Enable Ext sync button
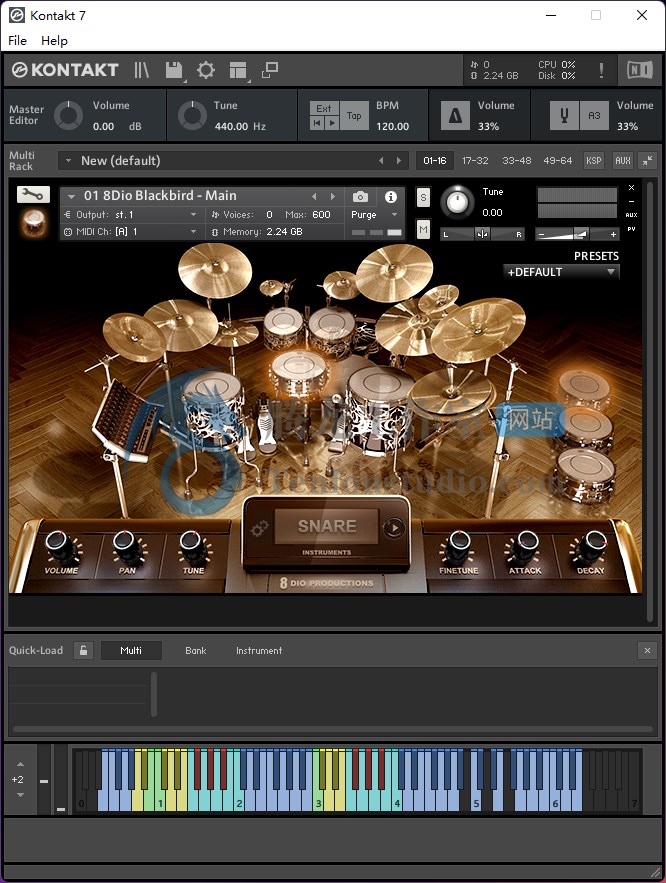Screen dimensions: 666x883 (324, 108)
